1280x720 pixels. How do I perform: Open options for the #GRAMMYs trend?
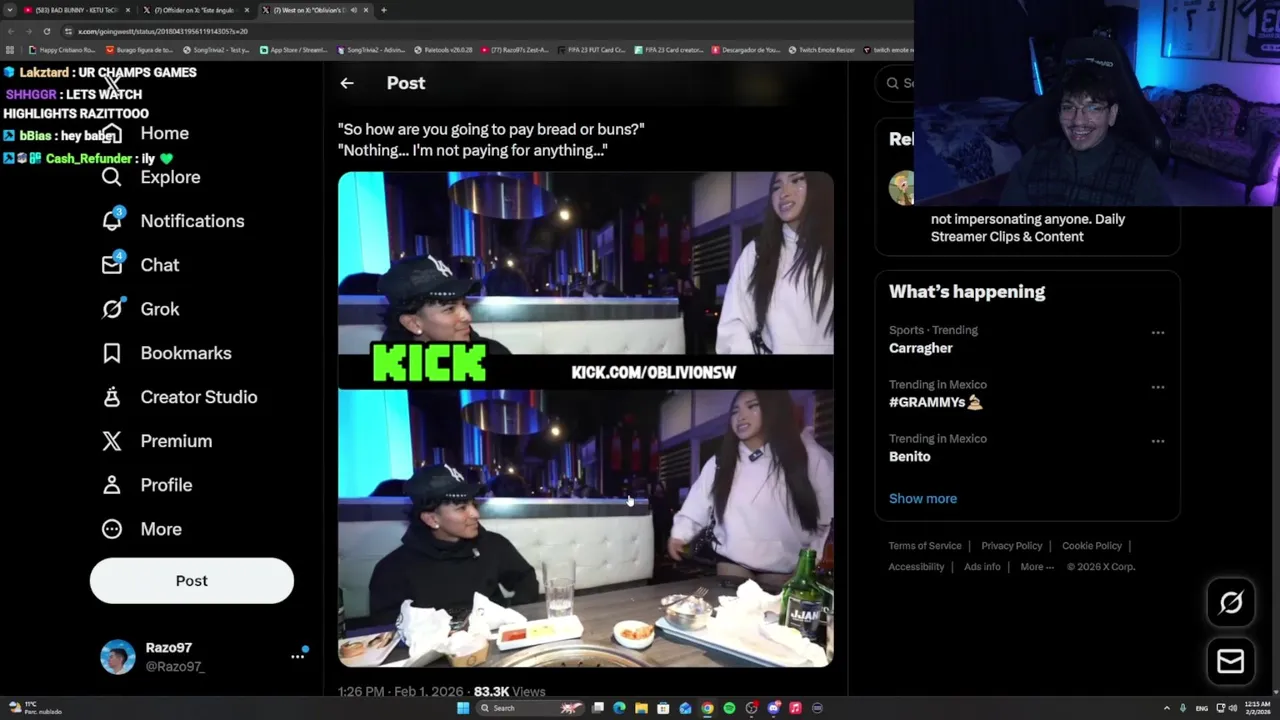click(1158, 387)
